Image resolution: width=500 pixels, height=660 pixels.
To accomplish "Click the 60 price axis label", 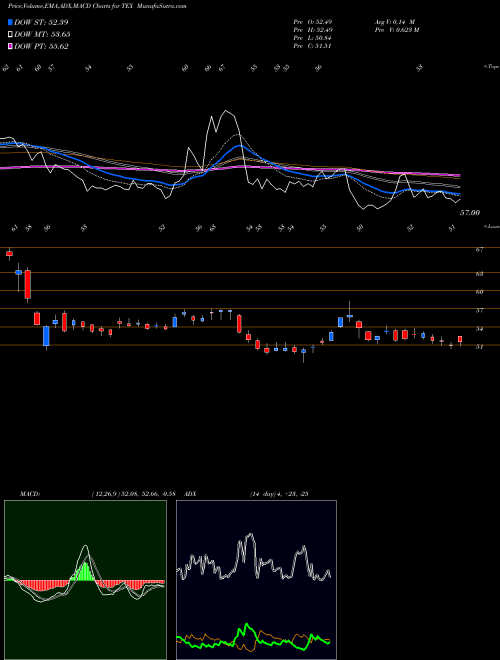I will coord(479,292).
